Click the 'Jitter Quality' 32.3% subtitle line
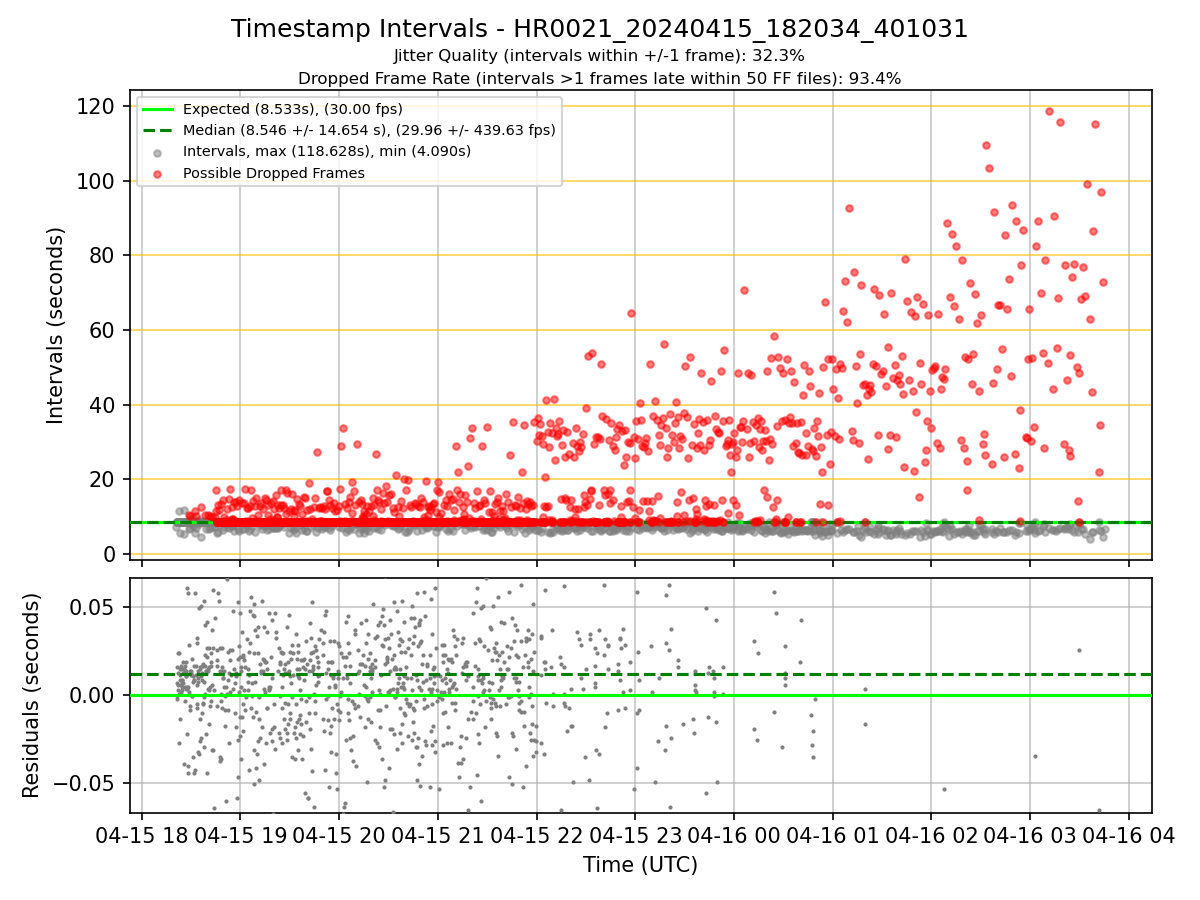Image resolution: width=1200 pixels, height=900 pixels. [600, 56]
